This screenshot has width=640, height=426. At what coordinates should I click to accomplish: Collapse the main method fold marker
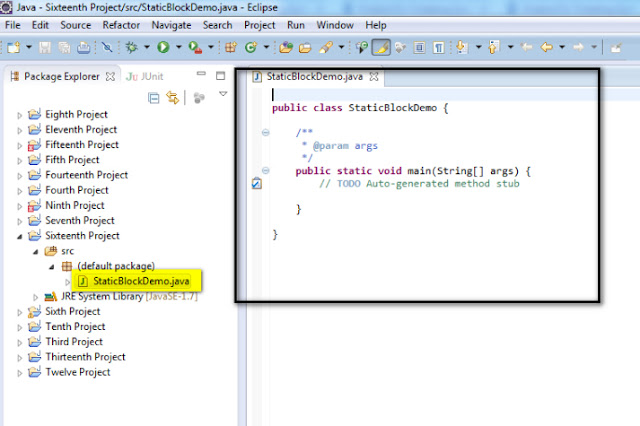[x=265, y=171]
